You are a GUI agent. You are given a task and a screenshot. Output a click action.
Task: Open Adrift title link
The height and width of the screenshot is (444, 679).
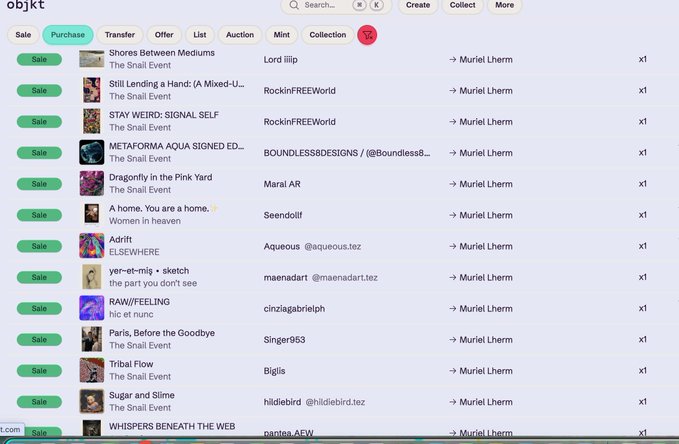click(x=120, y=240)
